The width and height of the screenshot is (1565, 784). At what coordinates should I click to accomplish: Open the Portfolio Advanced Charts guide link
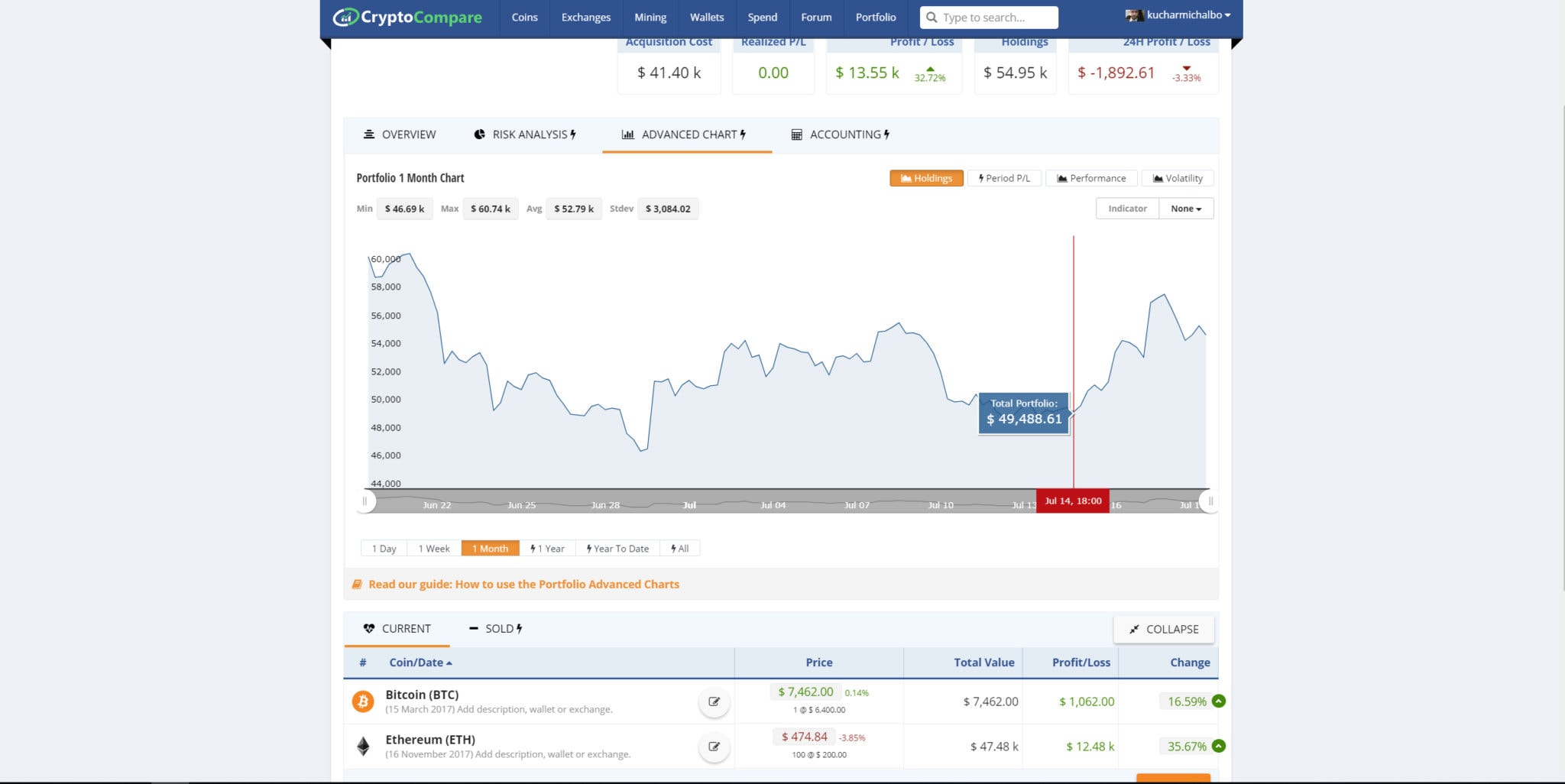pos(523,584)
